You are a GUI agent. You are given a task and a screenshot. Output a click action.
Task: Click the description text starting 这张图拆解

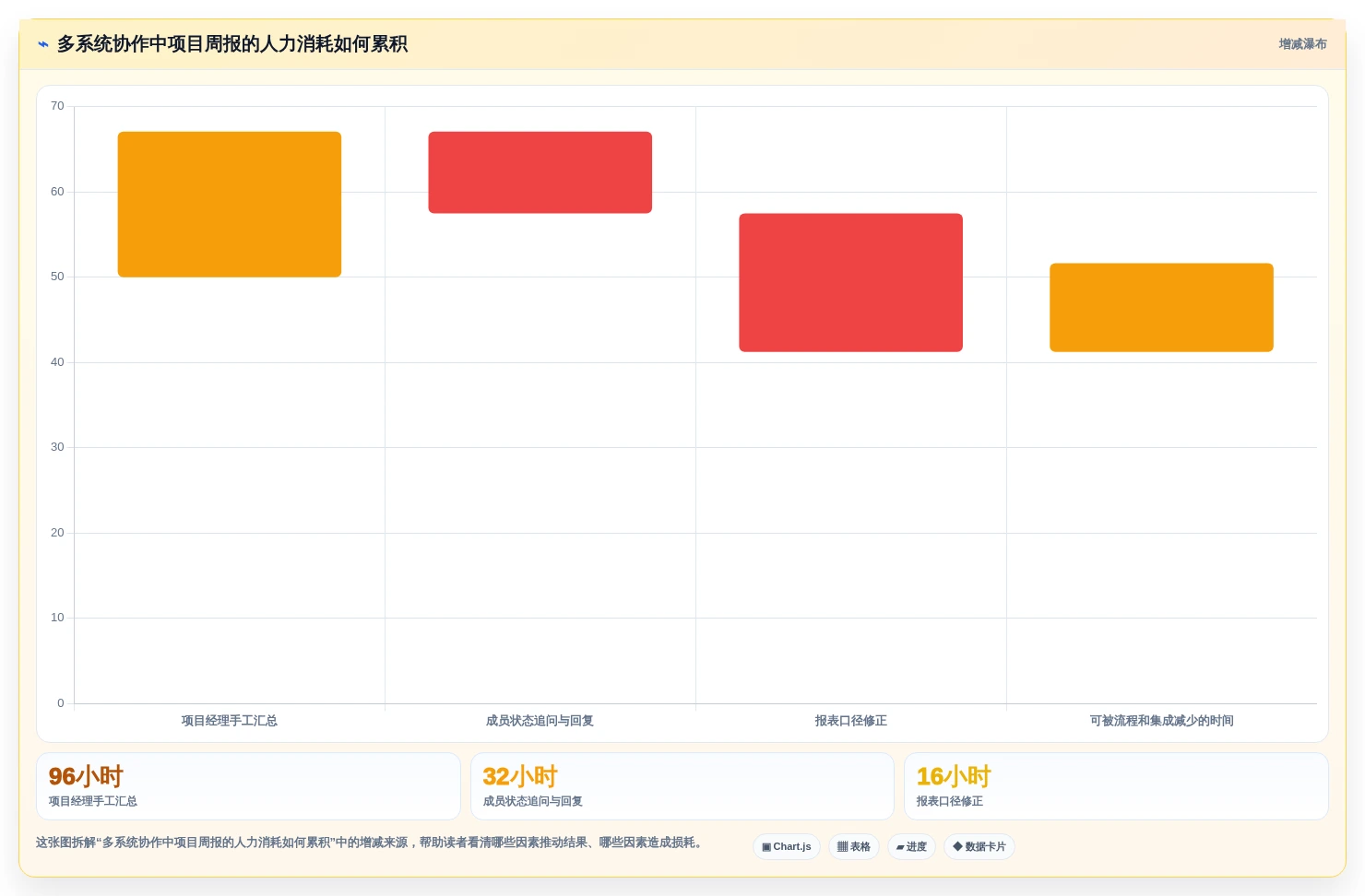[371, 843]
